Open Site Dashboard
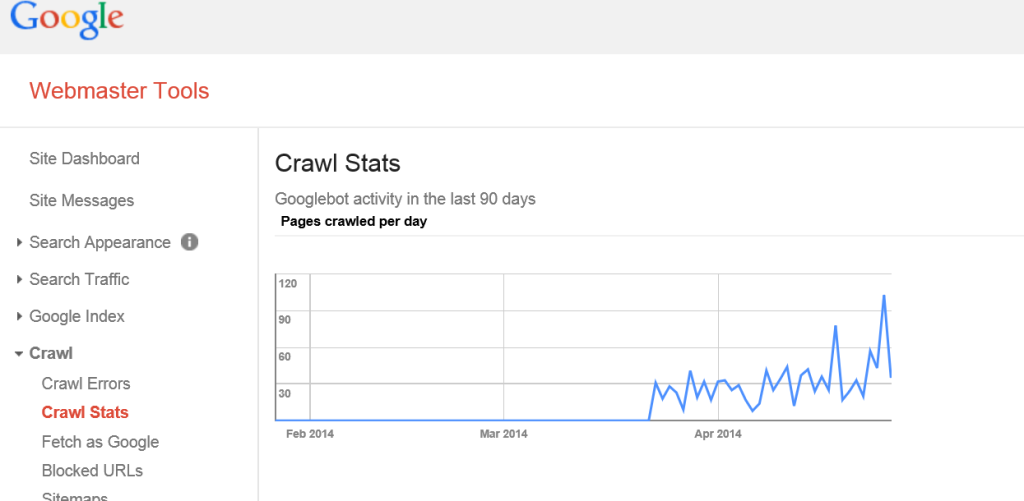Screen dimensions: 1024x501 point(84,159)
